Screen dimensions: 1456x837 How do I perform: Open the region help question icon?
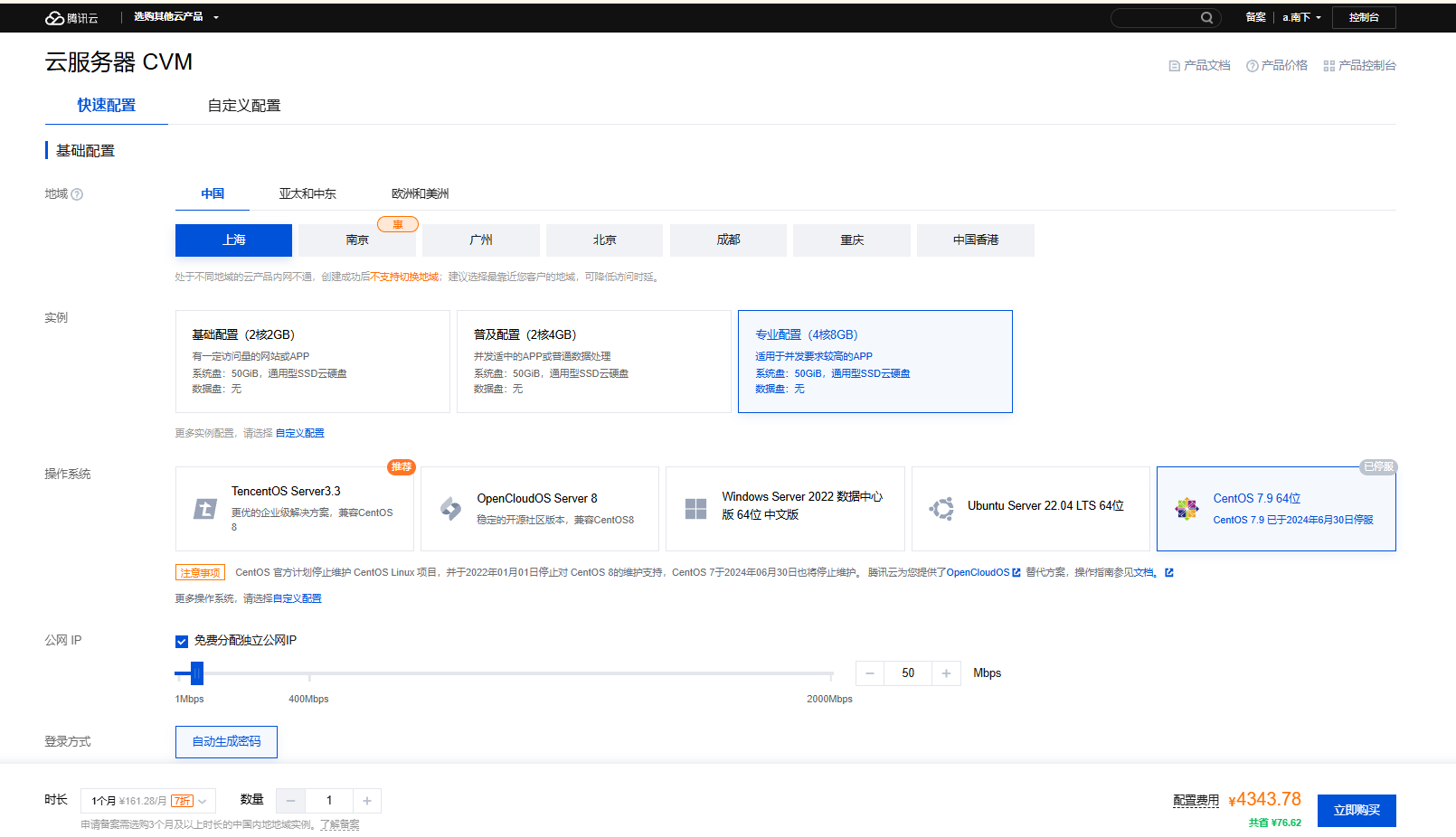77,194
